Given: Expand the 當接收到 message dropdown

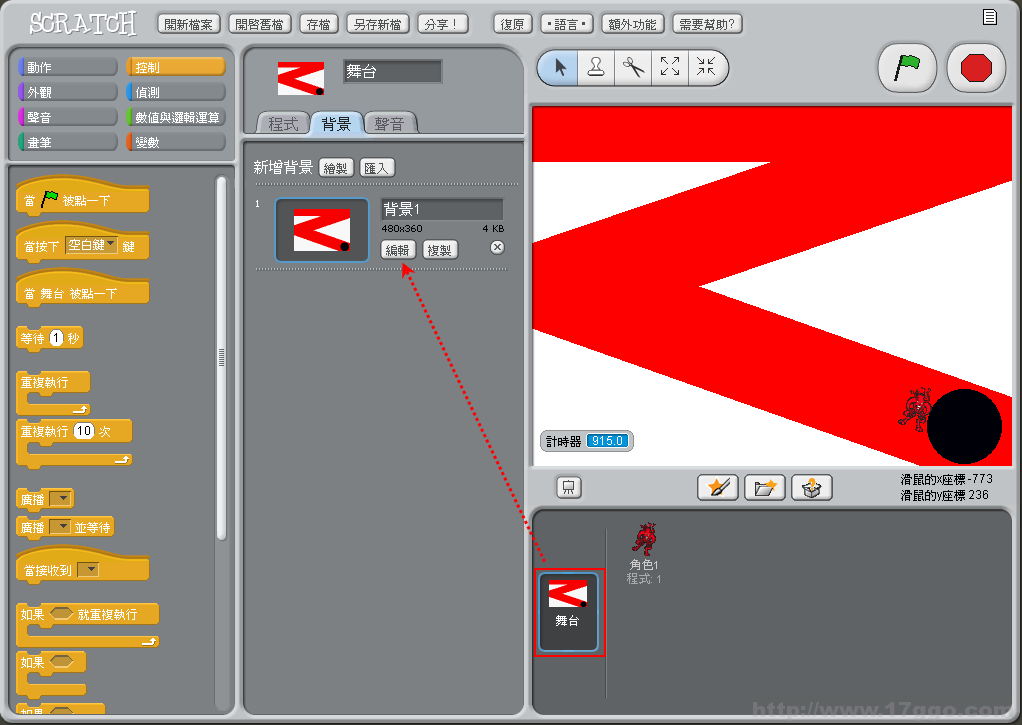Looking at the screenshot, I should pyautogui.click(x=89, y=570).
